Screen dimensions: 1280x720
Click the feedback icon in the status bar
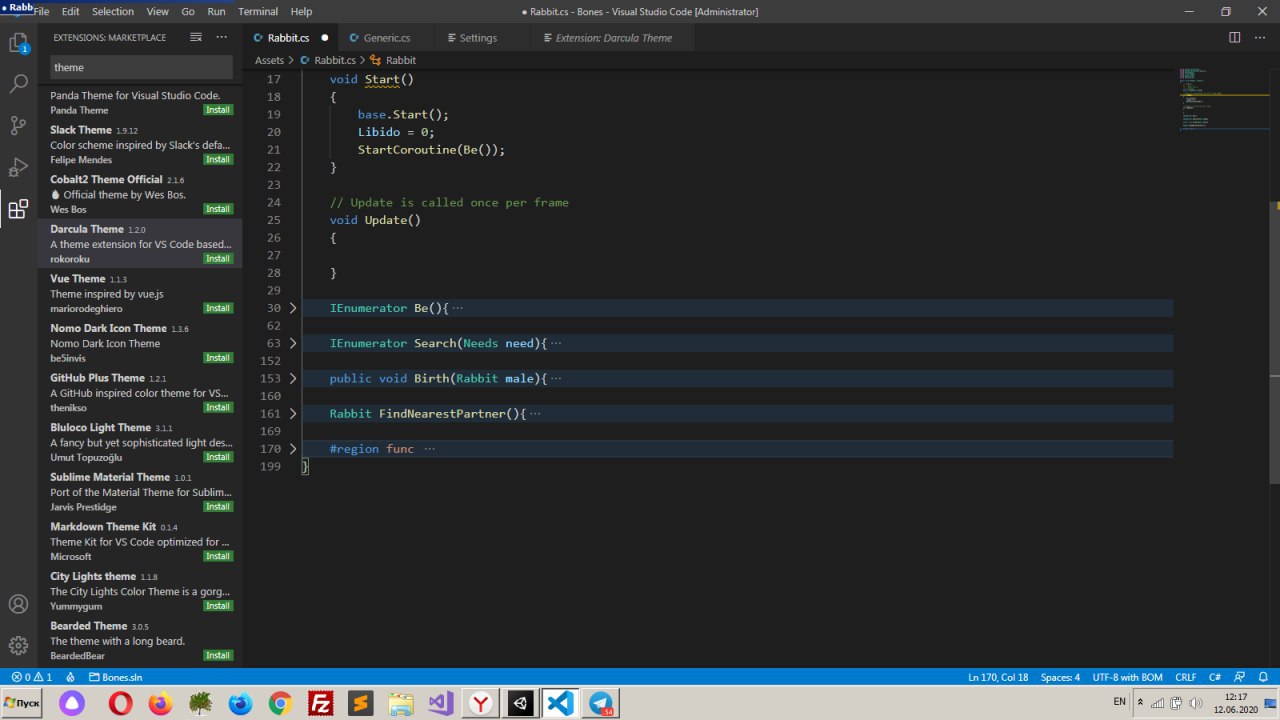(1239, 677)
